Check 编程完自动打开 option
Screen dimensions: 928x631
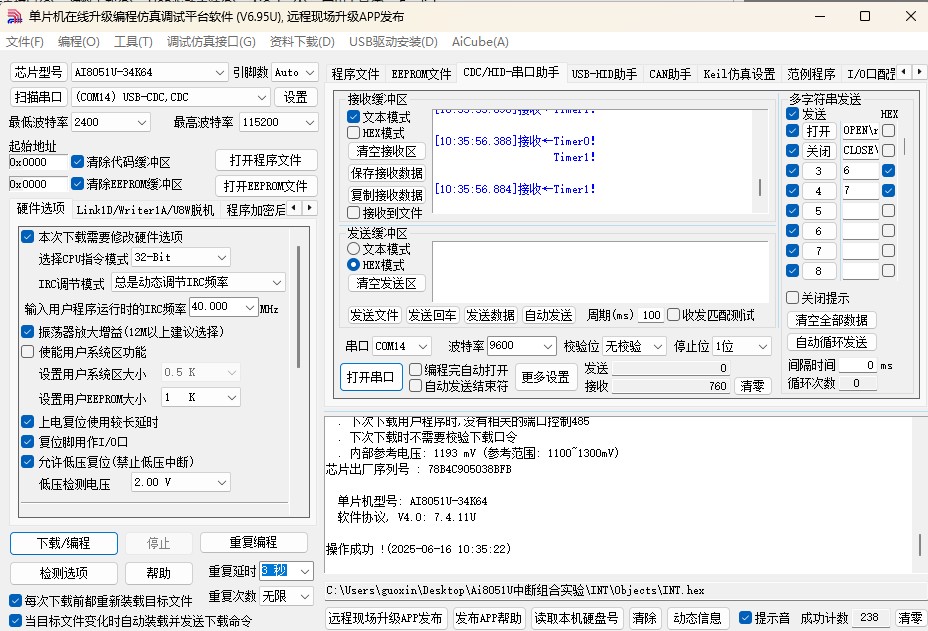pos(415,370)
